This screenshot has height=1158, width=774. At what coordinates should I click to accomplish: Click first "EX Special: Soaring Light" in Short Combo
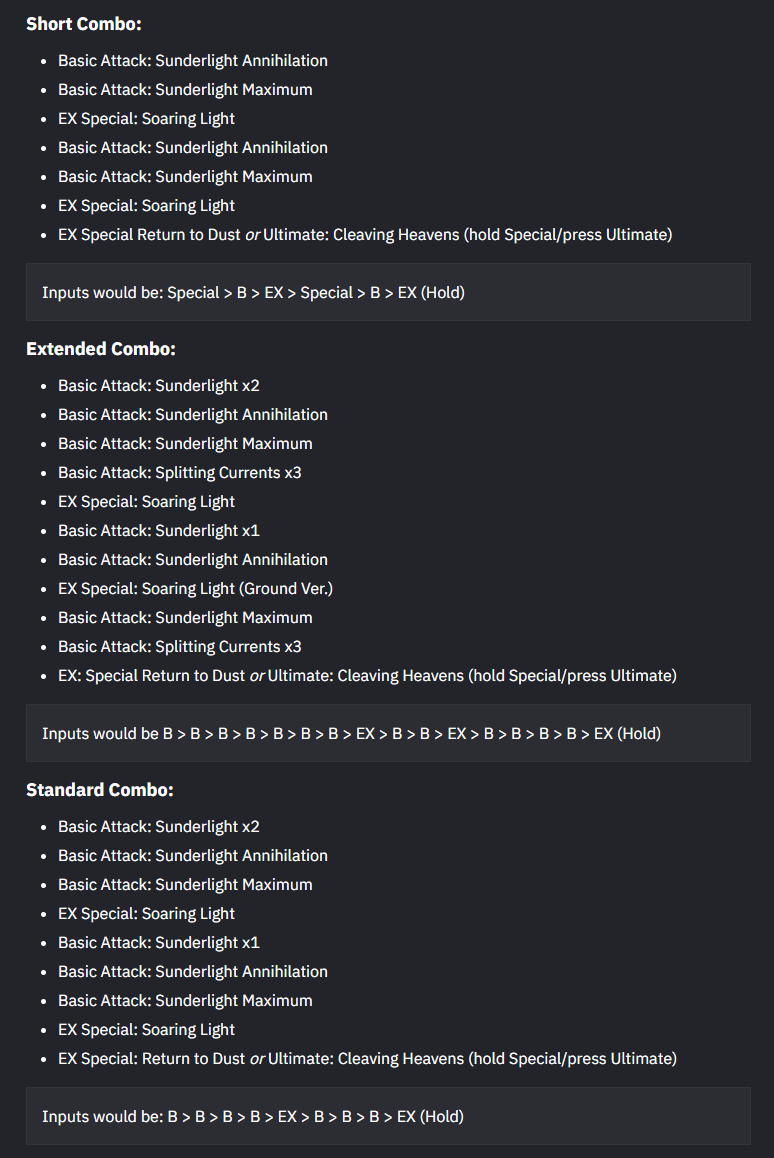(x=147, y=119)
